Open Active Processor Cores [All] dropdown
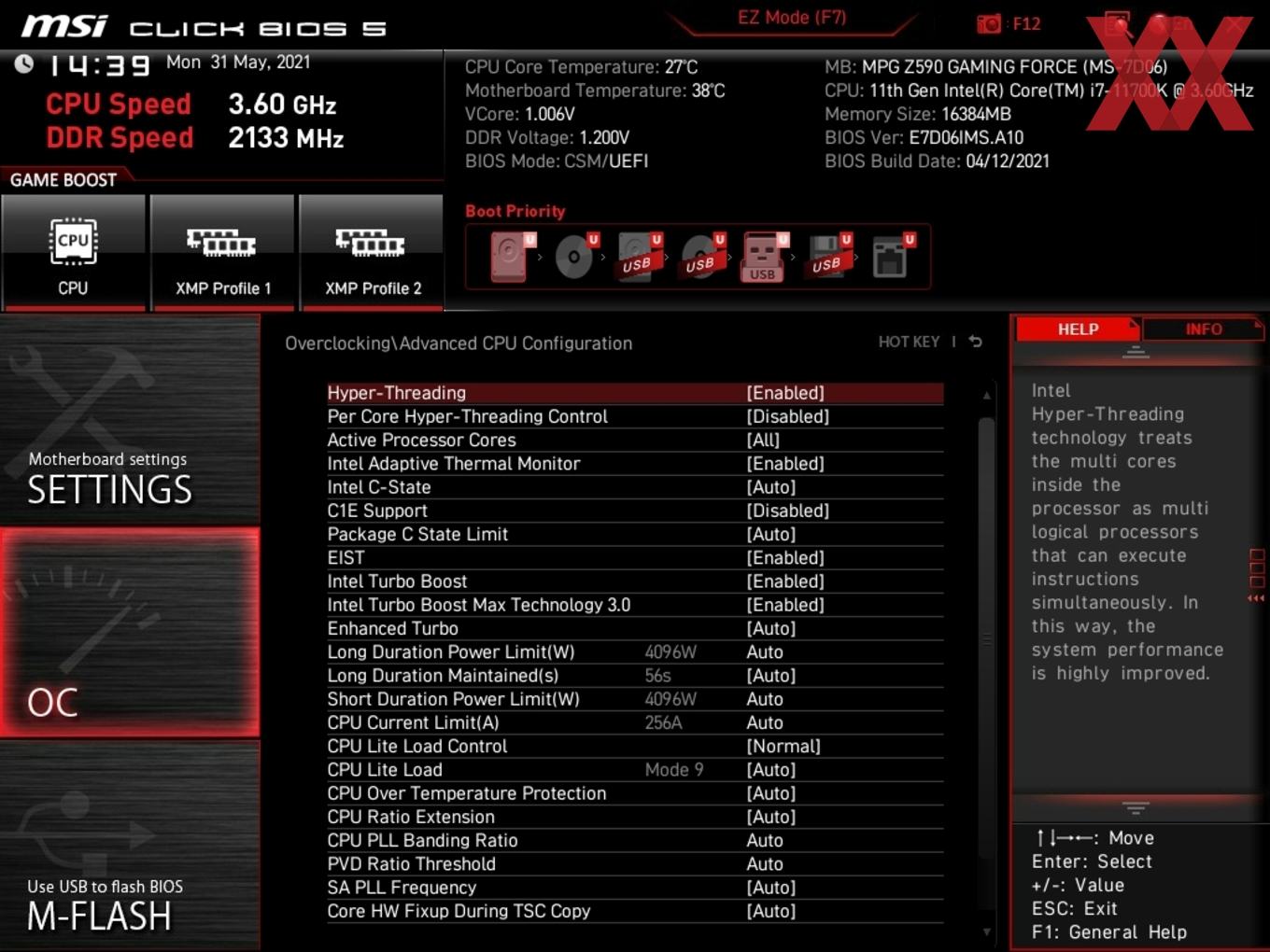The width and height of the screenshot is (1270, 952). 763,441
